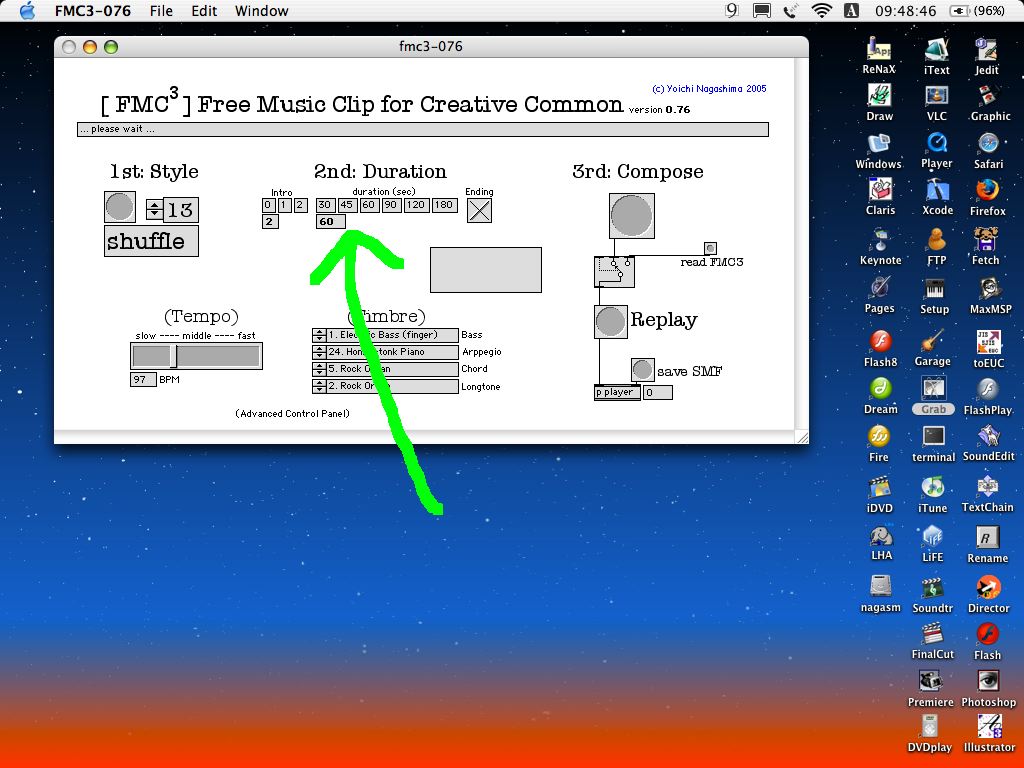
Task: Select intro length 0
Action: click(268, 205)
